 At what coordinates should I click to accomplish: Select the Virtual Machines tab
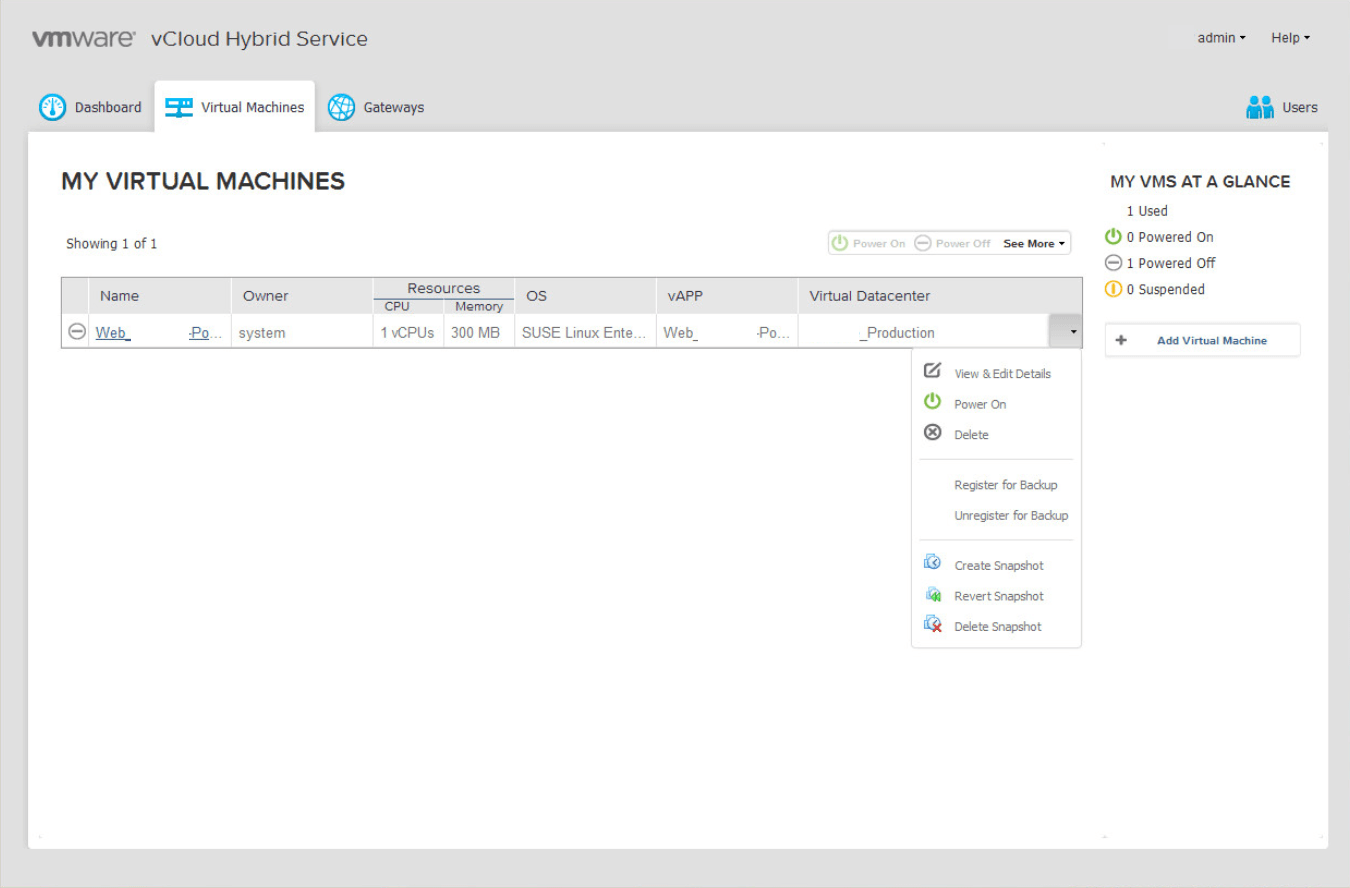235,107
